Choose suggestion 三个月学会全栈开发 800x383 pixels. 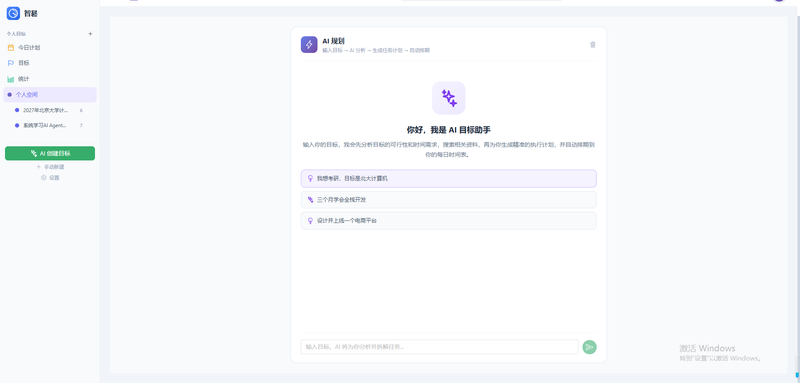click(x=448, y=199)
